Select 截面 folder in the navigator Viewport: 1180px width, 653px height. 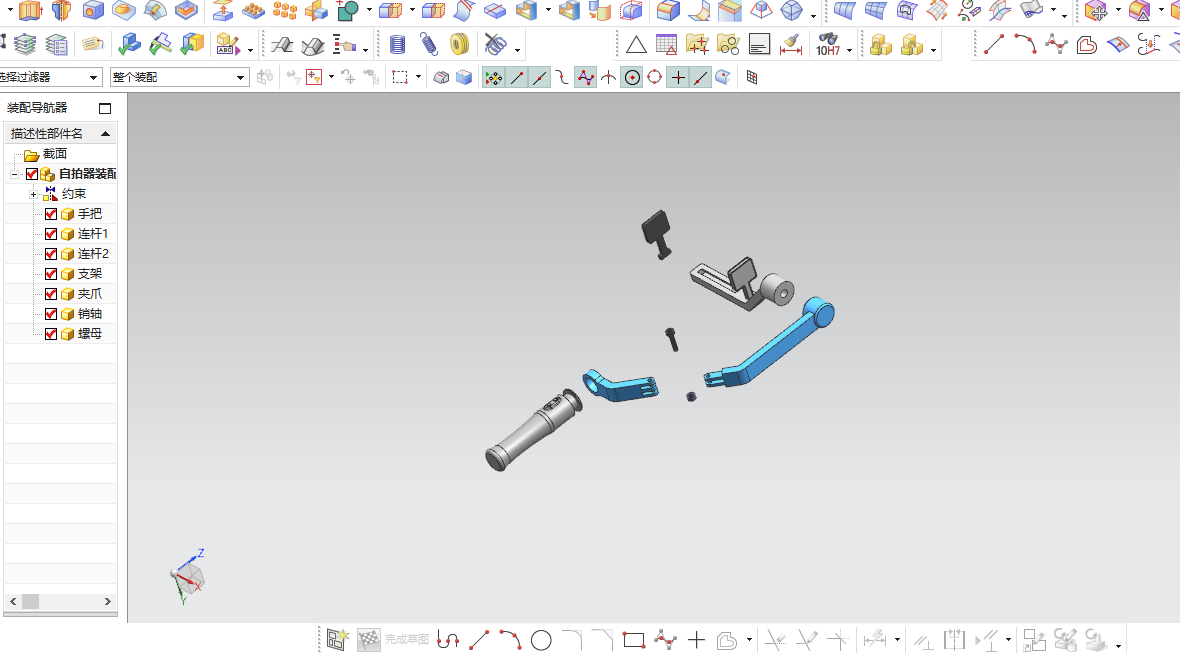tap(55, 153)
